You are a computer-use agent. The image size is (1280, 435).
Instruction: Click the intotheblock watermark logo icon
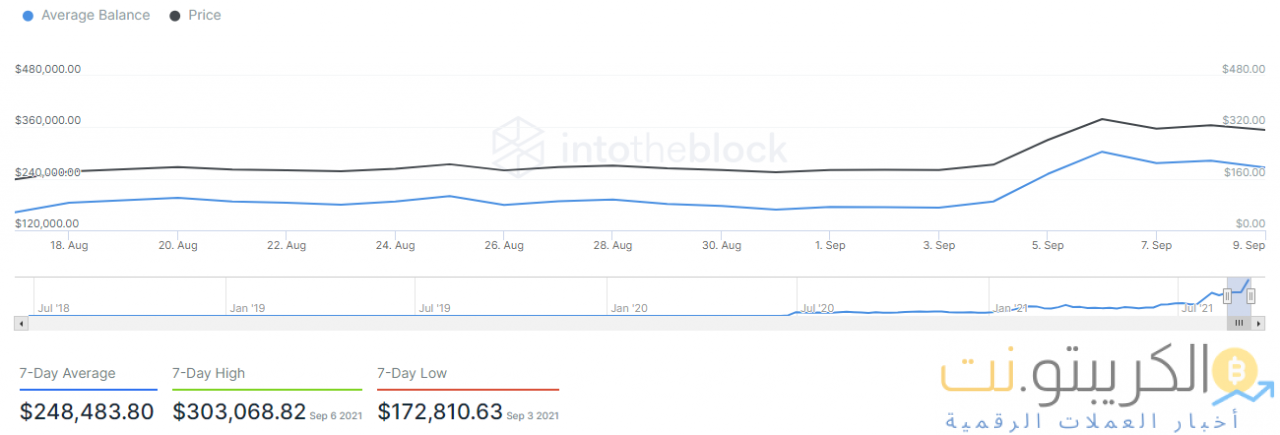click(516, 148)
